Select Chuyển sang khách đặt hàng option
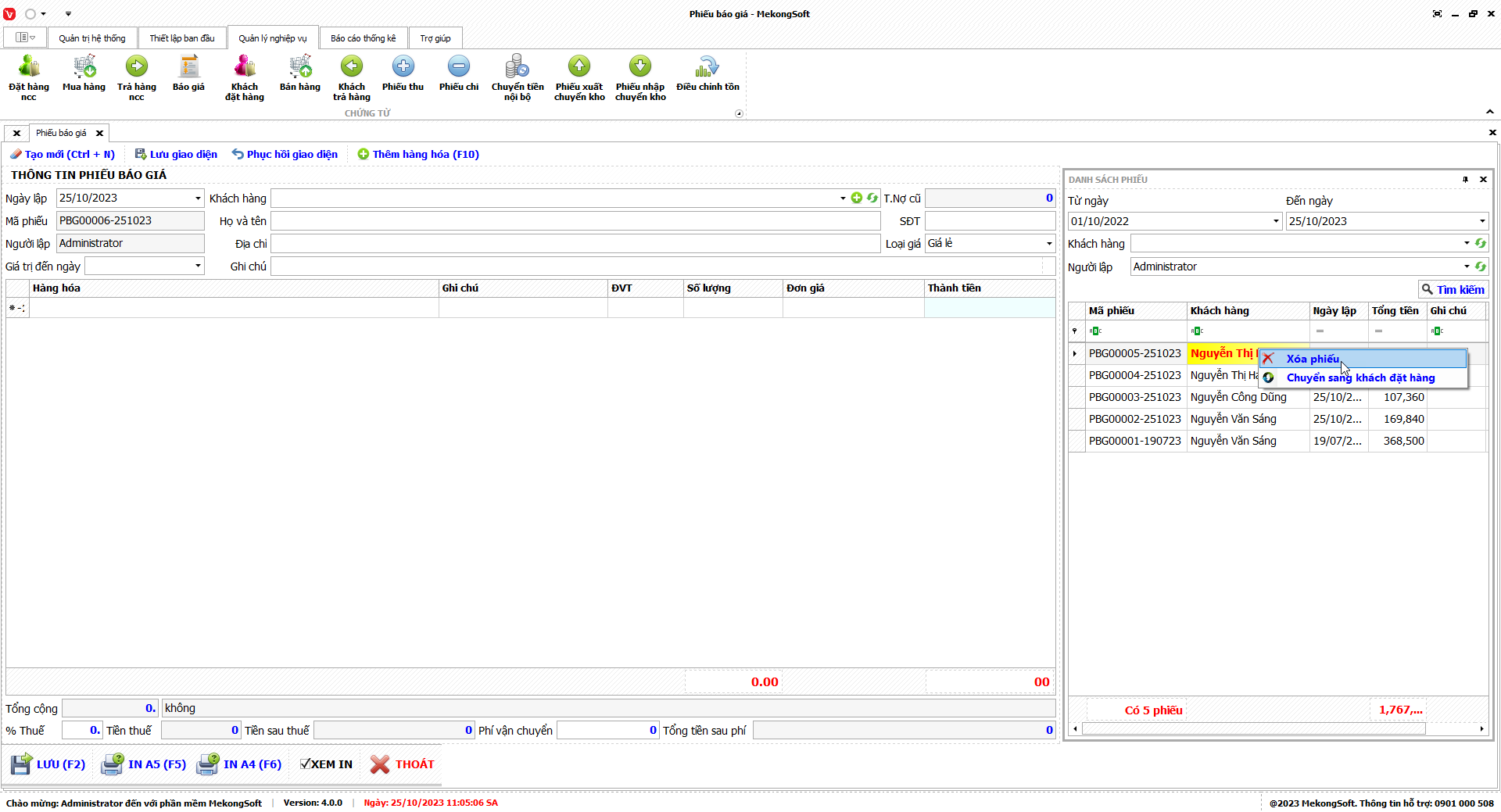The height and width of the screenshot is (812, 1501). pyautogui.click(x=1360, y=377)
